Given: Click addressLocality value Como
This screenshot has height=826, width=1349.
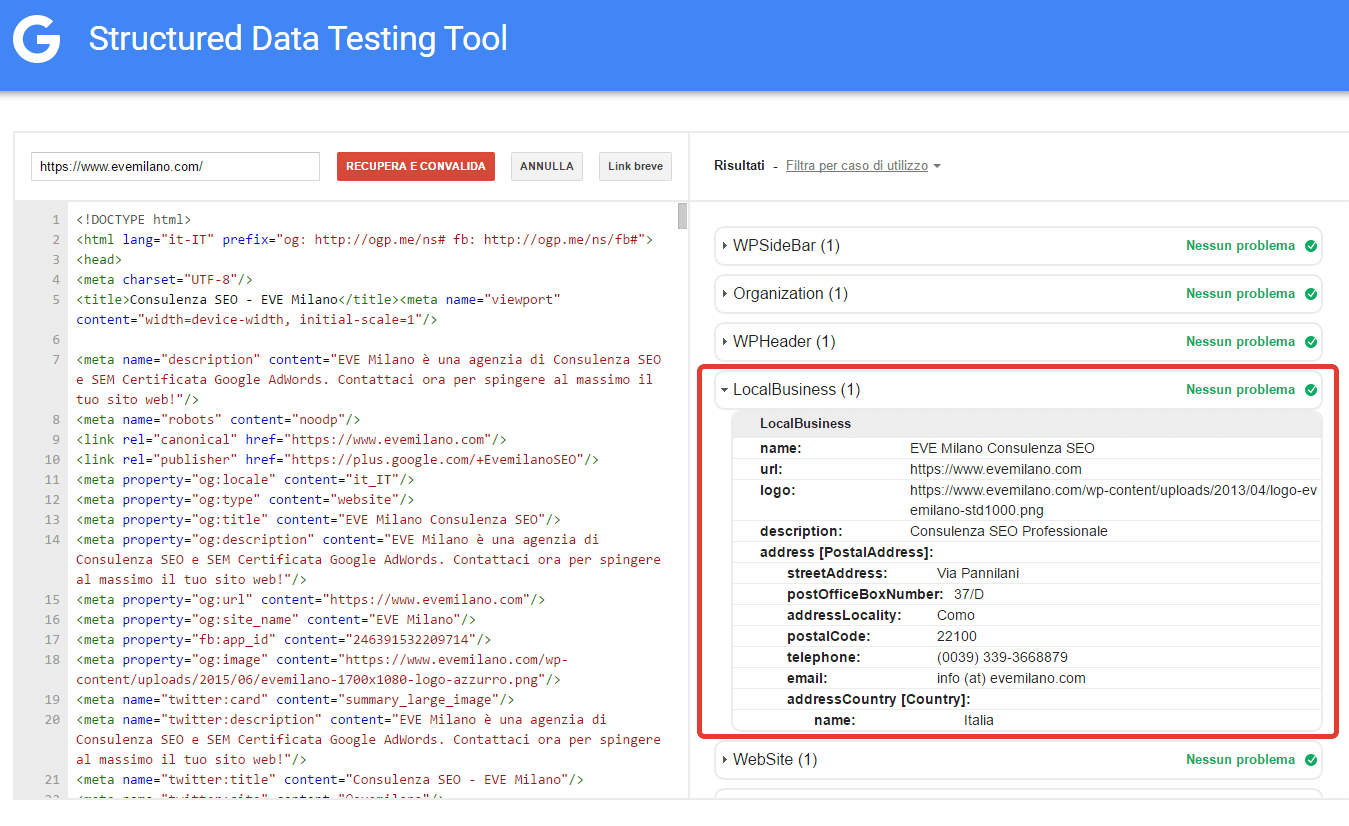Looking at the screenshot, I should click(x=955, y=616).
